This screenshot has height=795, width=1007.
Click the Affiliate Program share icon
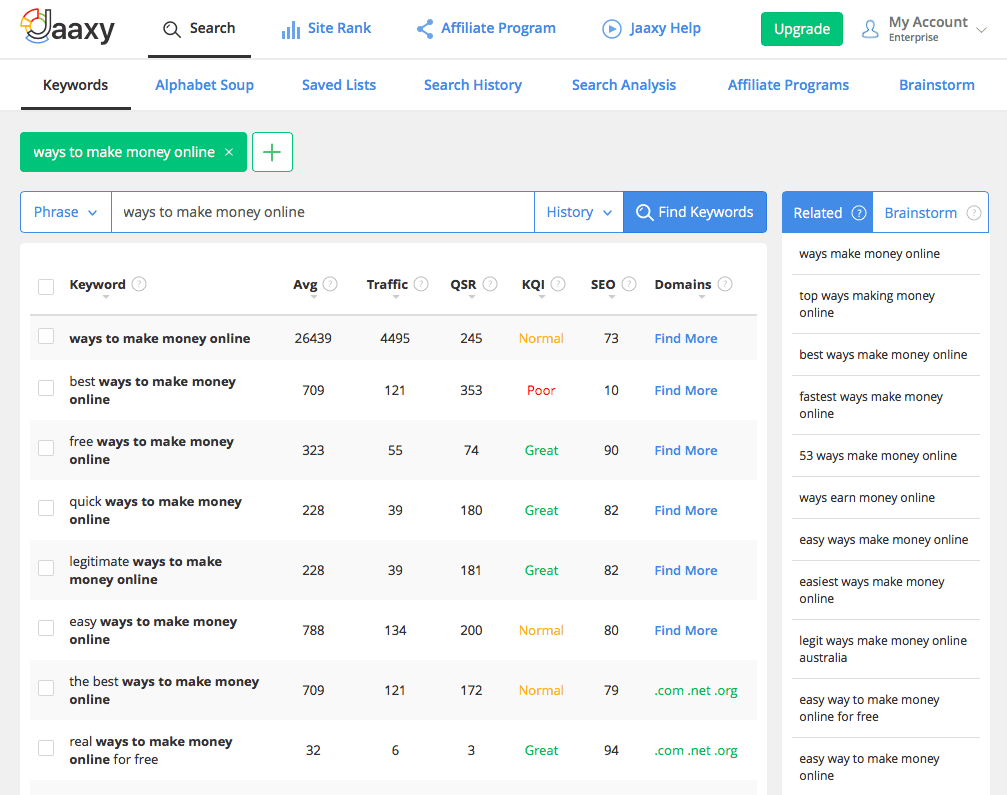425,29
